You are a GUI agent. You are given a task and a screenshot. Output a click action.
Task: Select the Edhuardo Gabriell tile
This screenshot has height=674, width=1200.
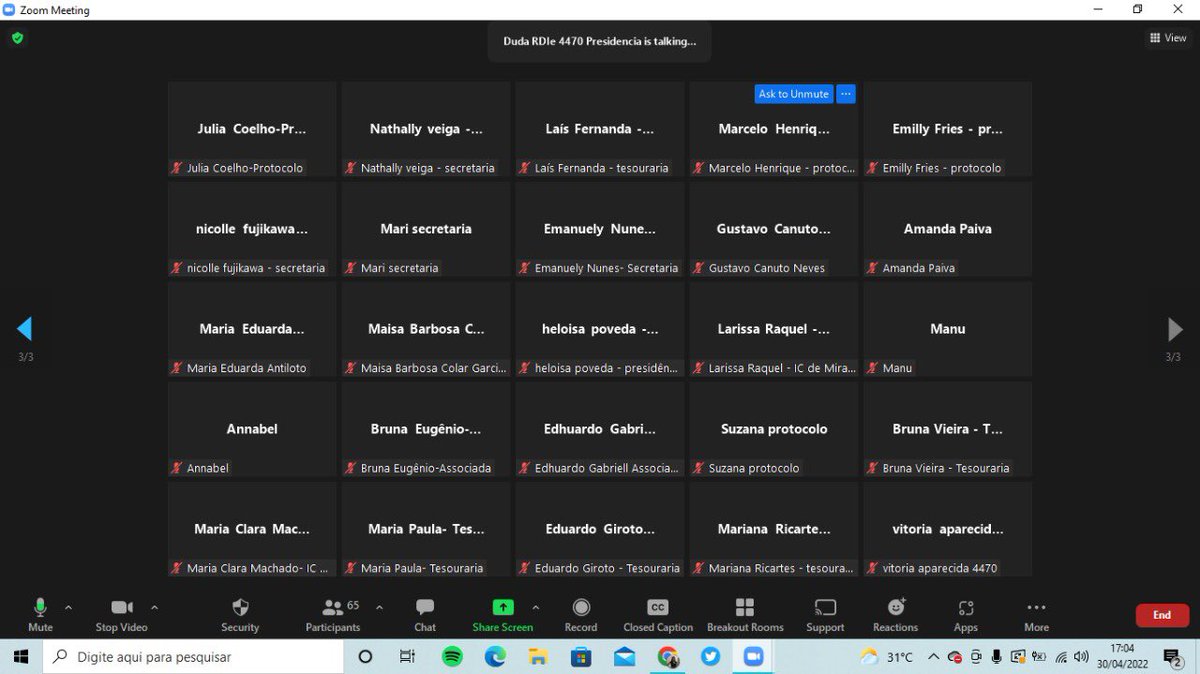point(600,429)
